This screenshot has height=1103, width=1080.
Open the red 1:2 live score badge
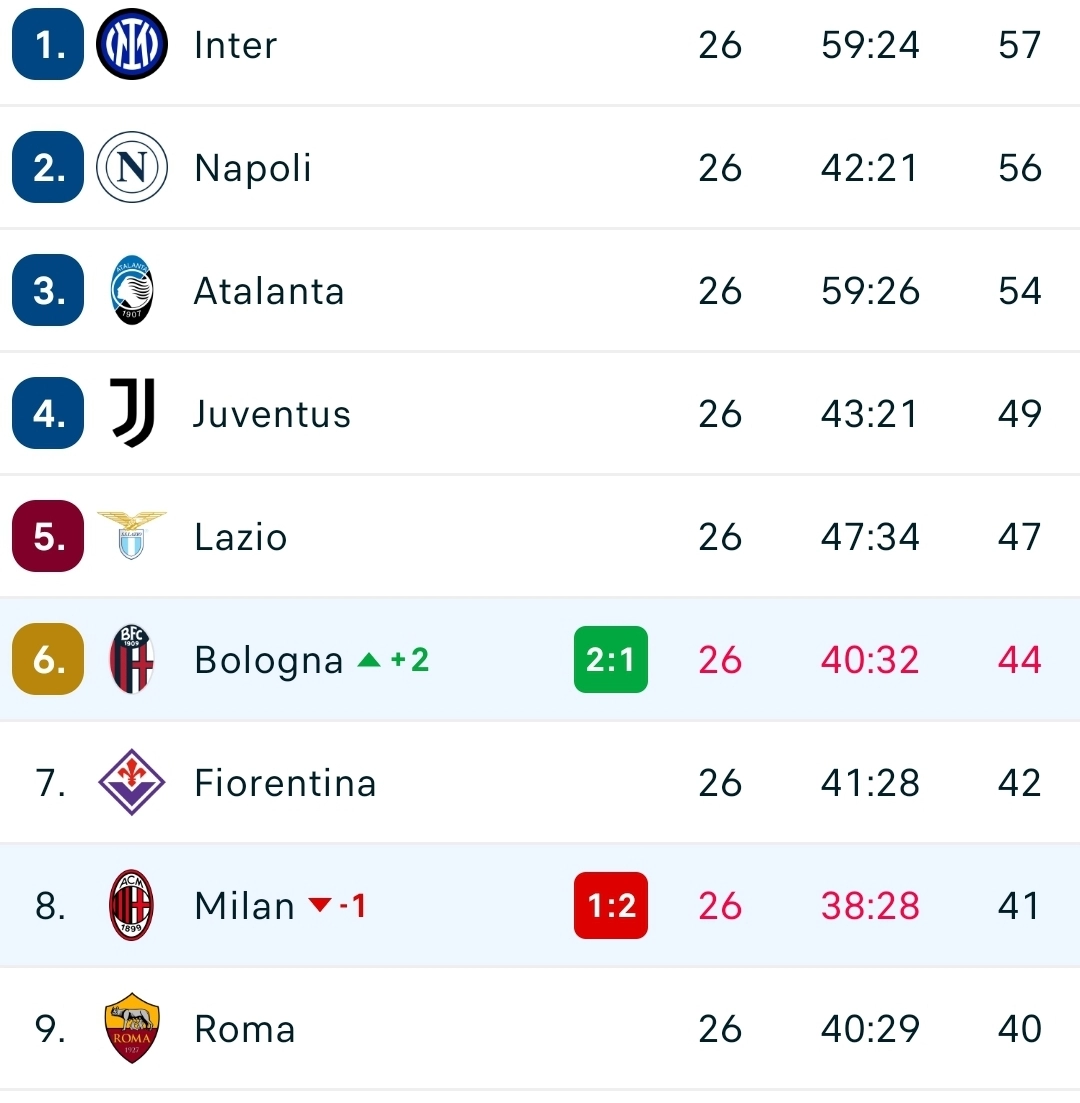[x=610, y=906]
